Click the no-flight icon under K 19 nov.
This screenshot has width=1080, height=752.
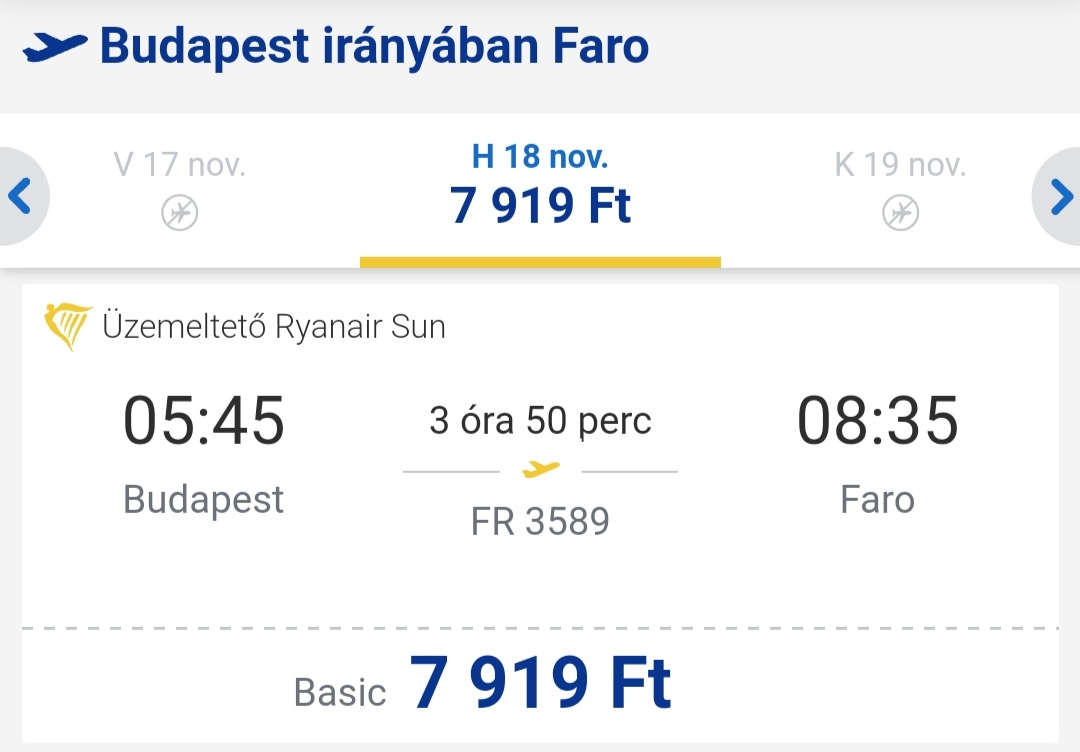pyautogui.click(x=900, y=212)
